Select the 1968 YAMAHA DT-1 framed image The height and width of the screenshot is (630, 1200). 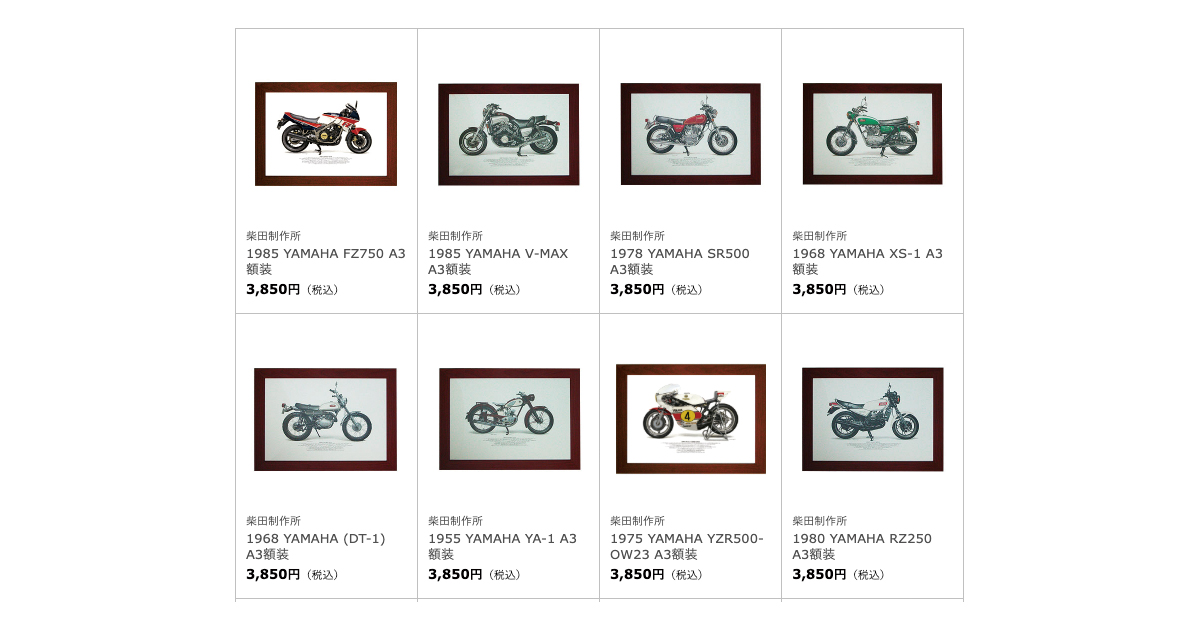click(326, 419)
